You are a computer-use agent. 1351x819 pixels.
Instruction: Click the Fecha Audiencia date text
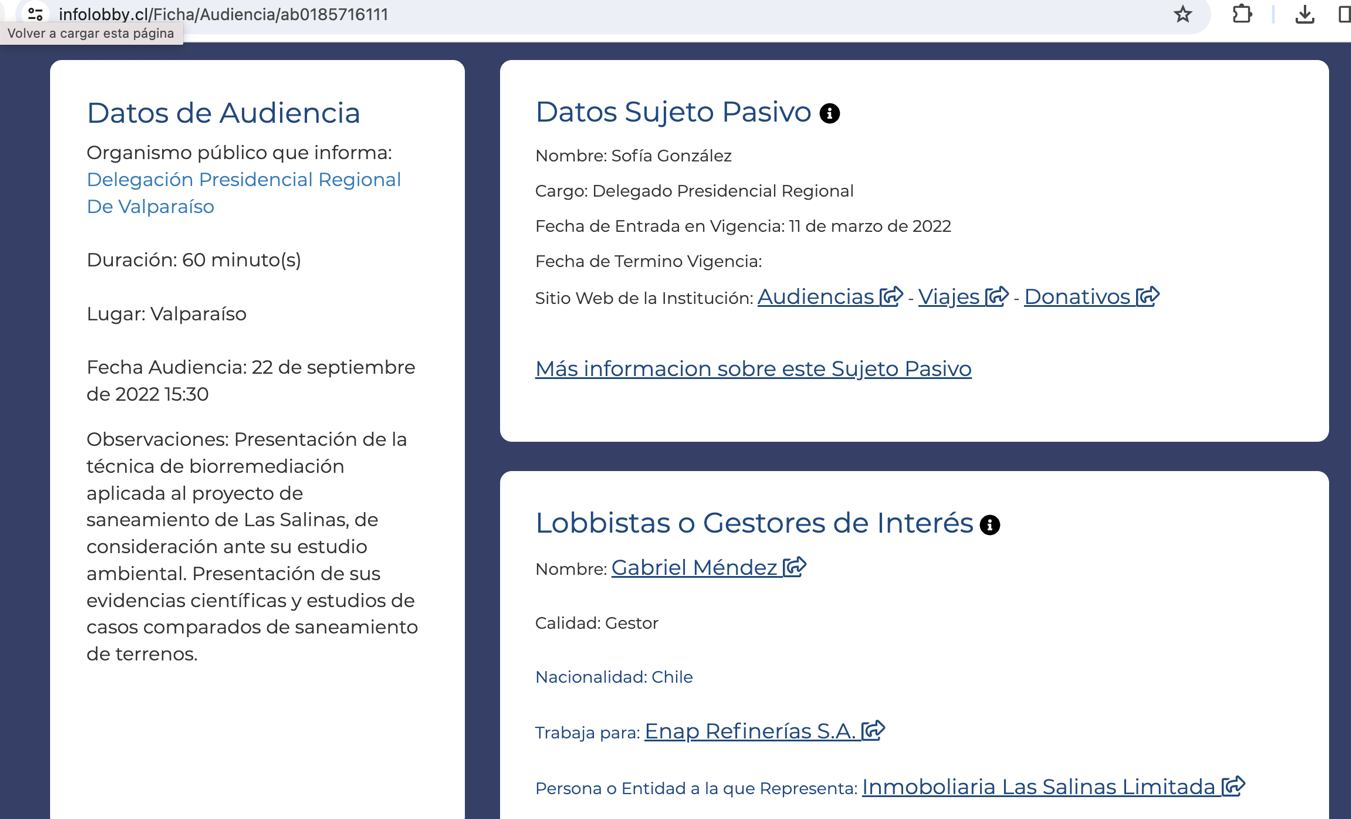(x=251, y=381)
